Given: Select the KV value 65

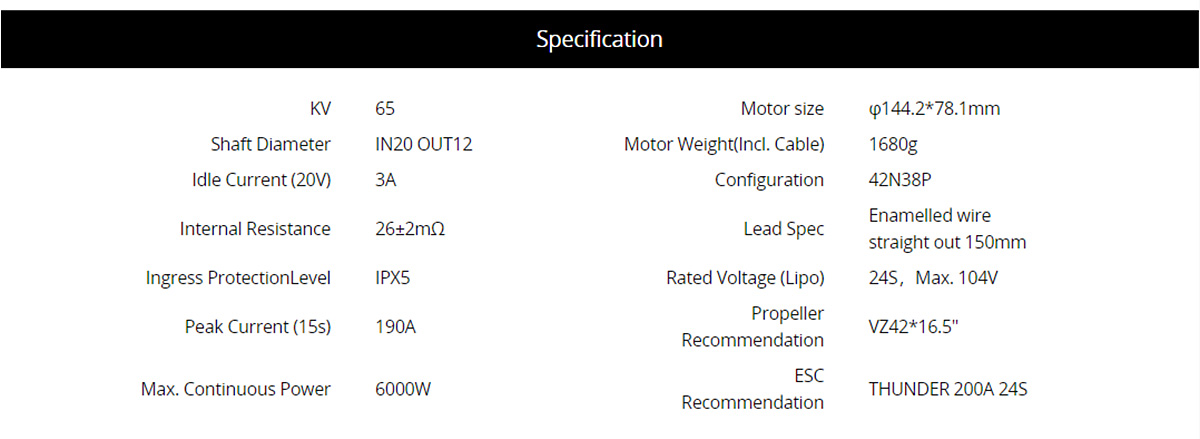Looking at the screenshot, I should pos(385,109).
